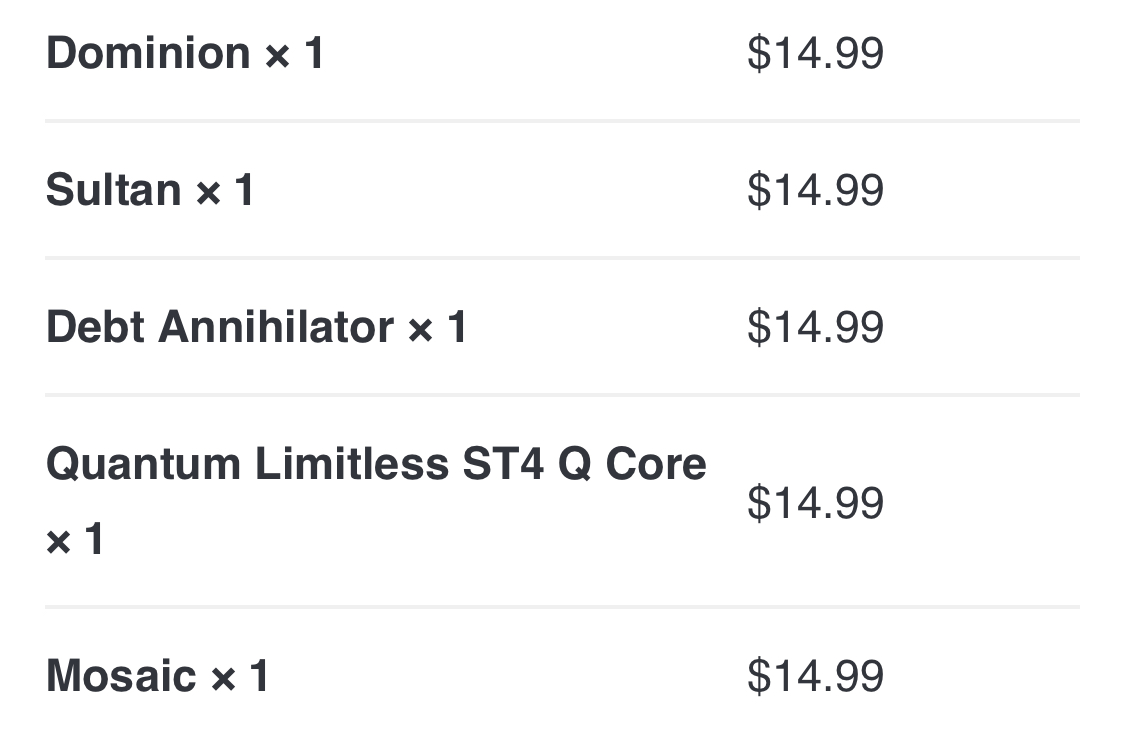Viewport: 1125px width, 742px height.
Task: Click the word Quantum in the order list
Action: (x=143, y=464)
